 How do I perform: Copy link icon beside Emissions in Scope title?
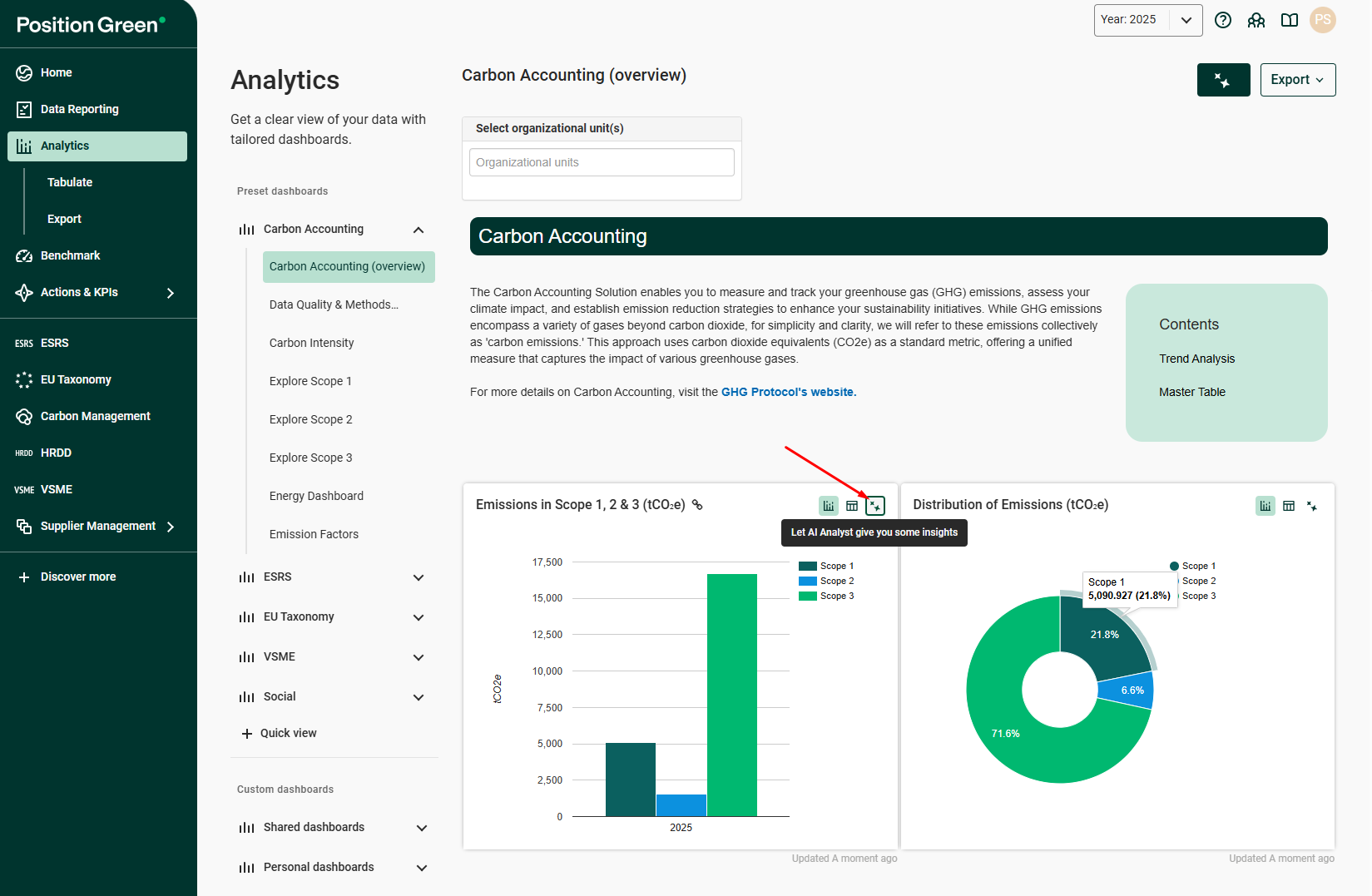click(x=697, y=504)
